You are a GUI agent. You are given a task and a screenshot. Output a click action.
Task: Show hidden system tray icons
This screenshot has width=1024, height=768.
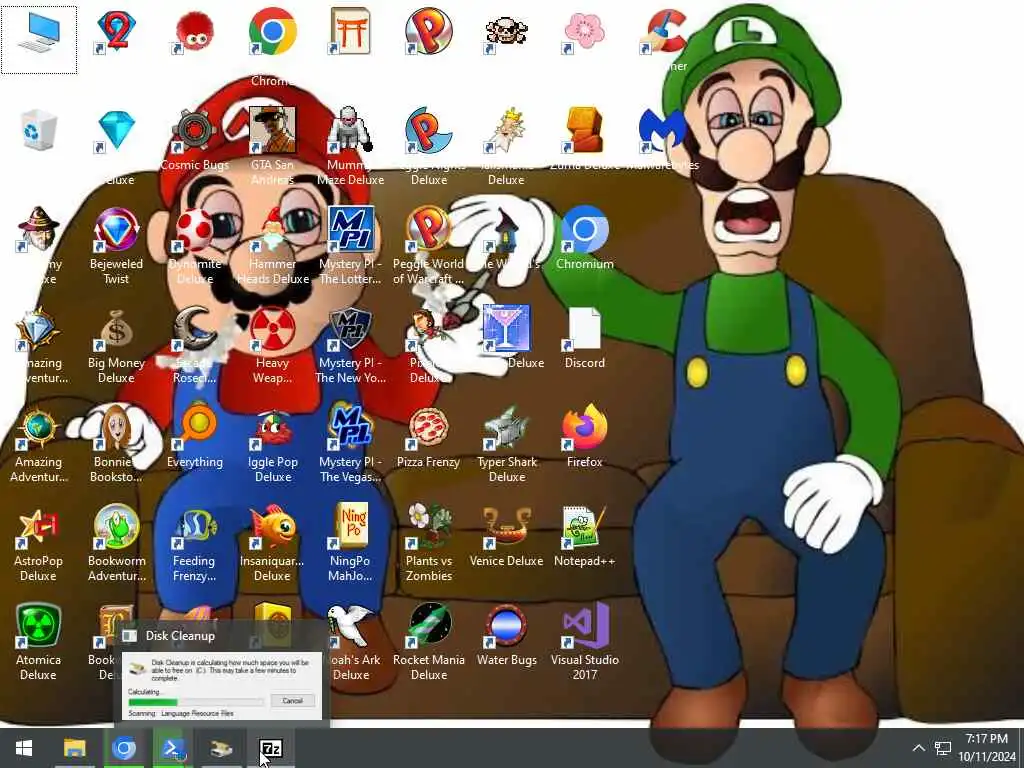point(918,748)
